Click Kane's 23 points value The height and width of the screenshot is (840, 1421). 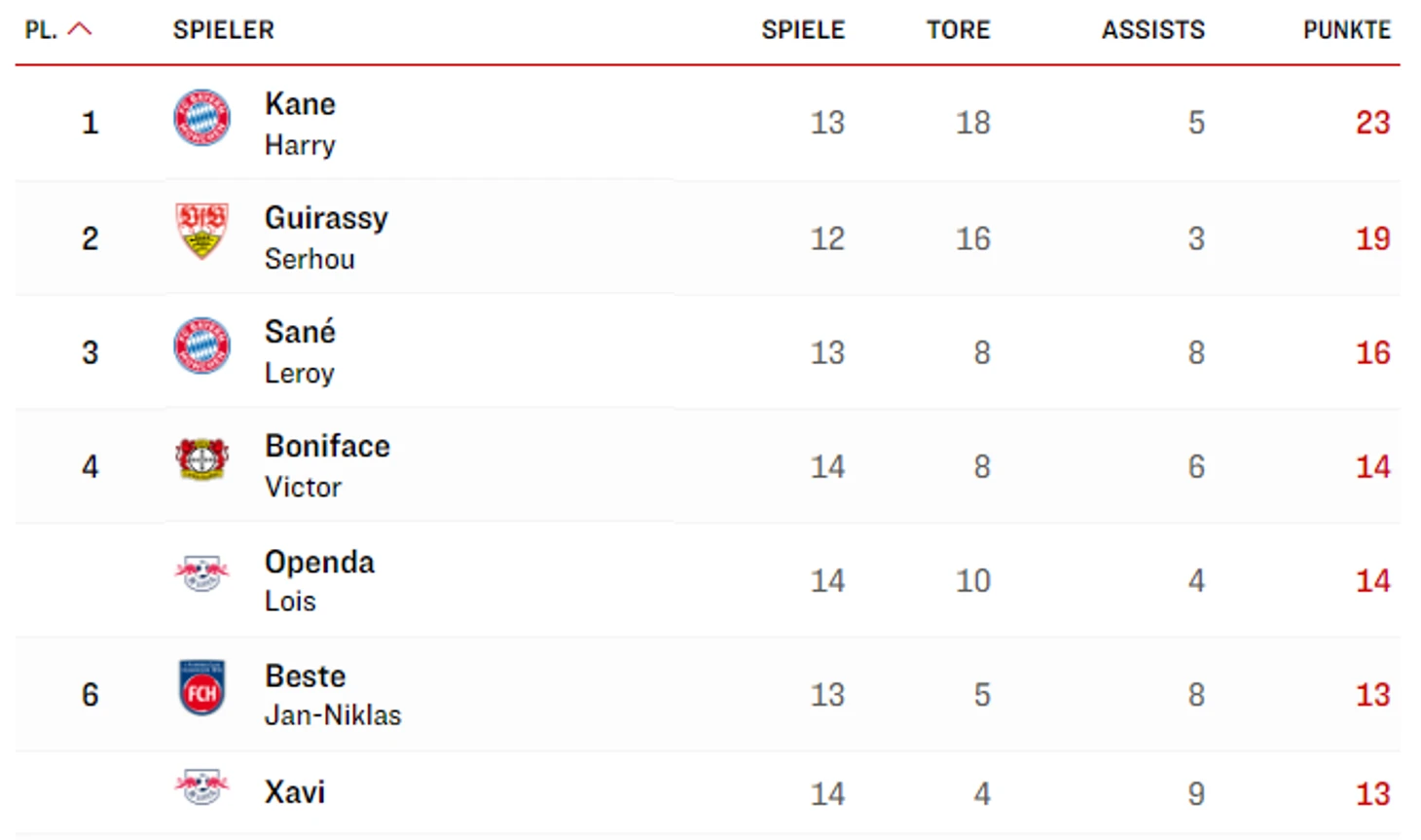click(1371, 123)
